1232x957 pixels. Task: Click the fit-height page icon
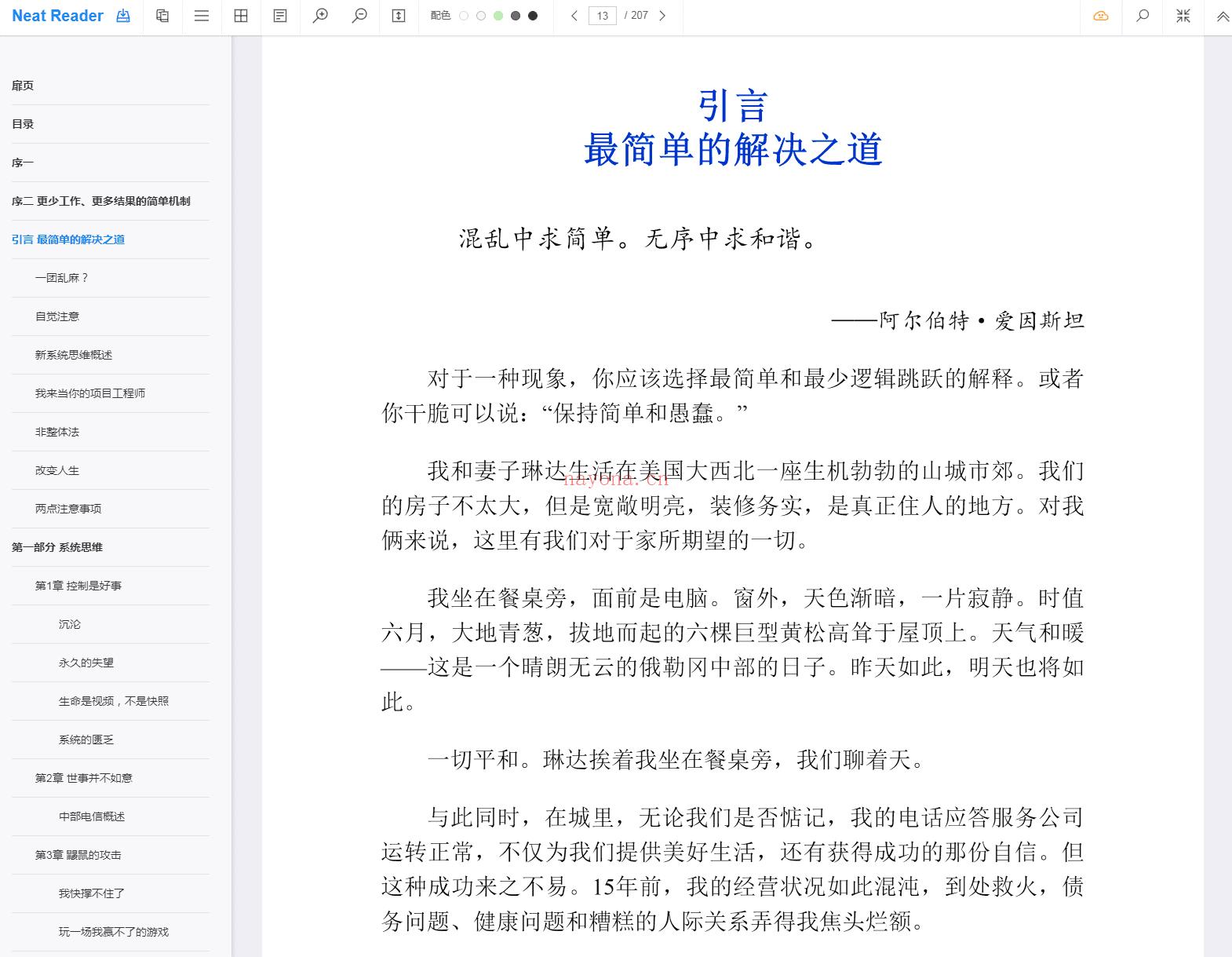[x=399, y=16]
